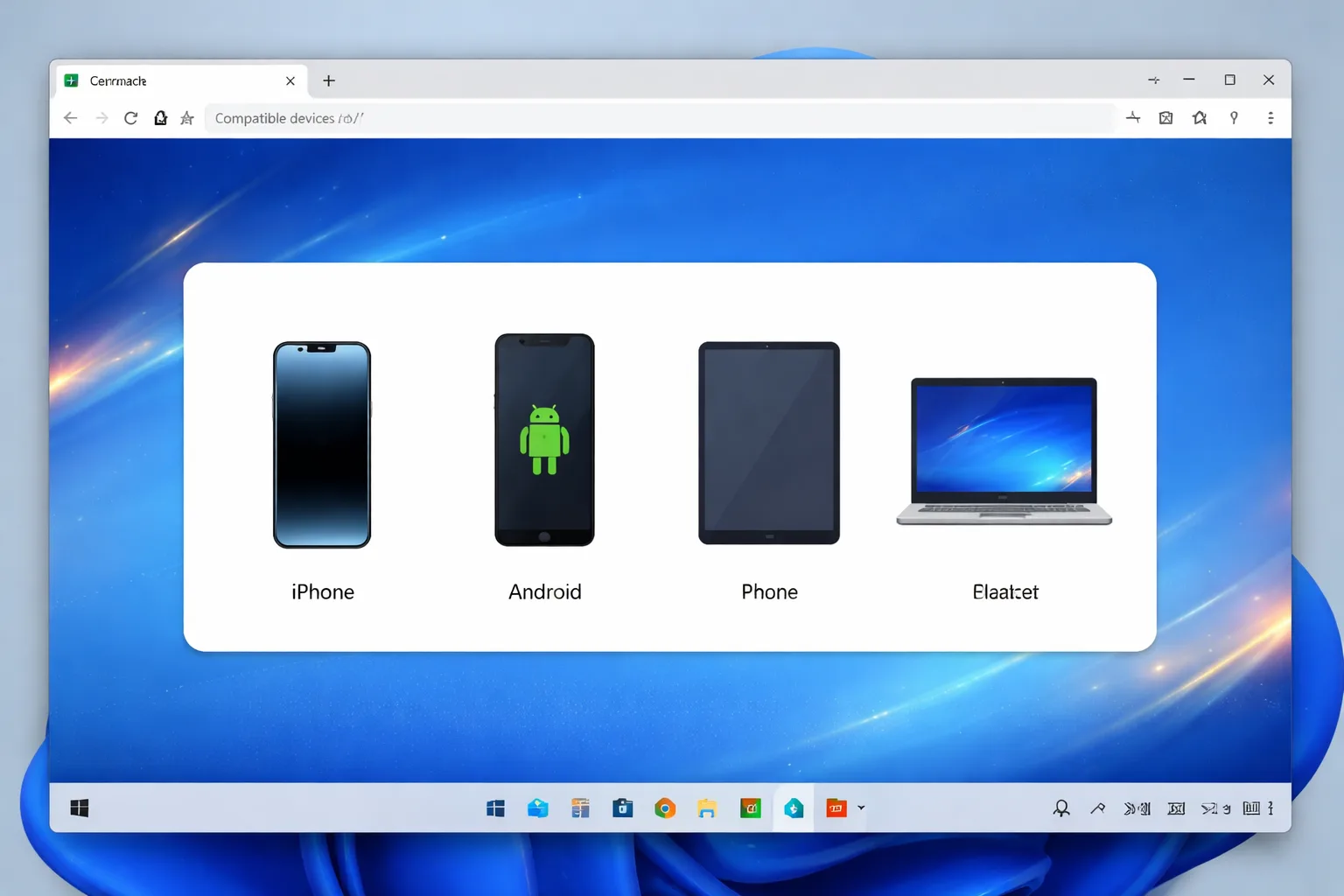Select the Android phone image

(x=544, y=440)
